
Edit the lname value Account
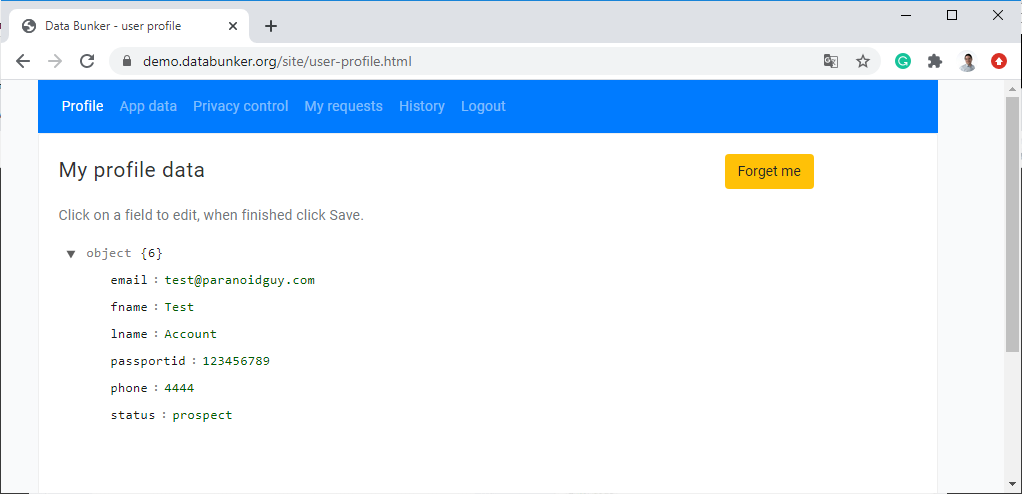[190, 334]
